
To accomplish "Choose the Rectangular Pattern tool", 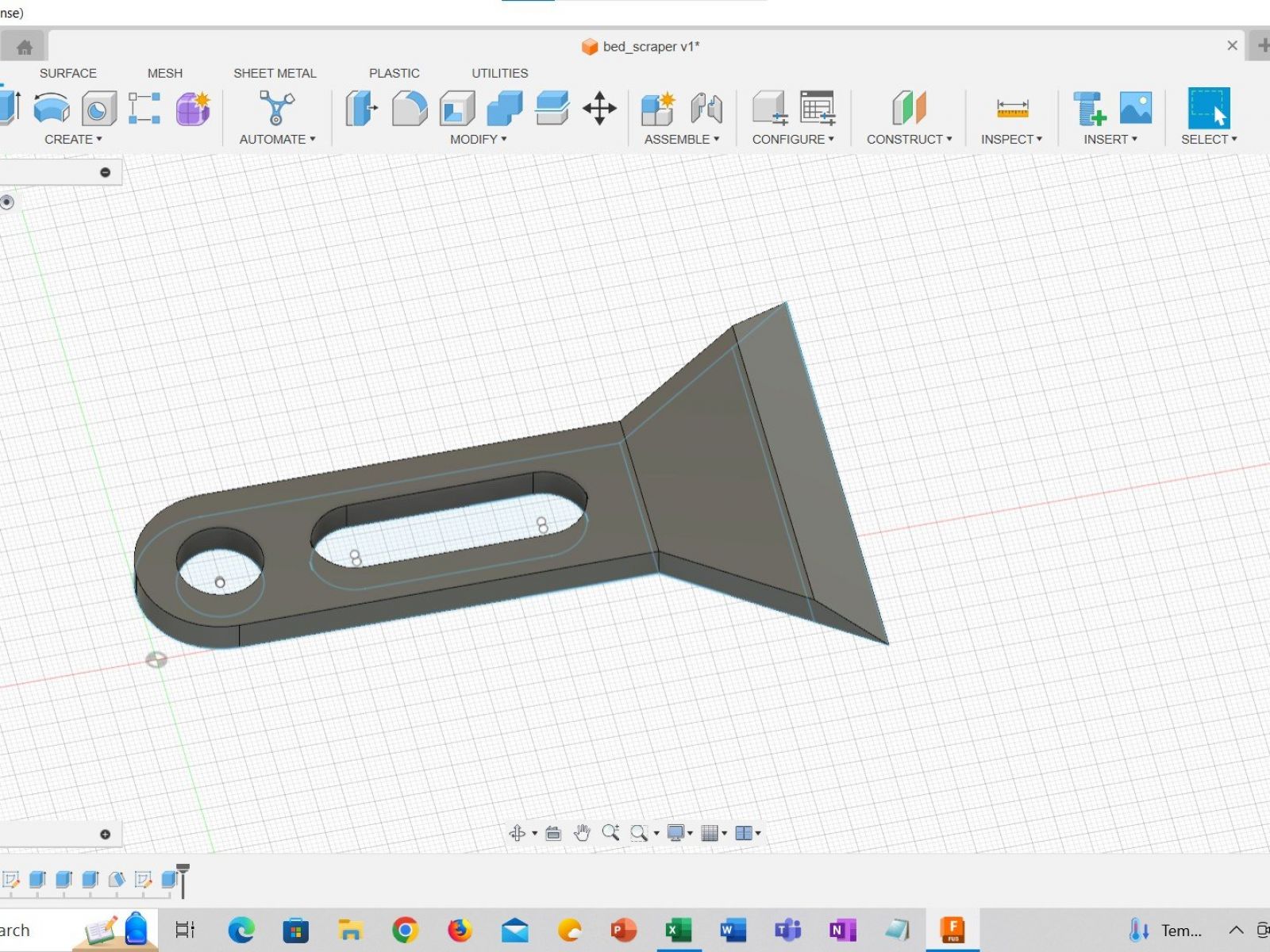I will 144,109.
